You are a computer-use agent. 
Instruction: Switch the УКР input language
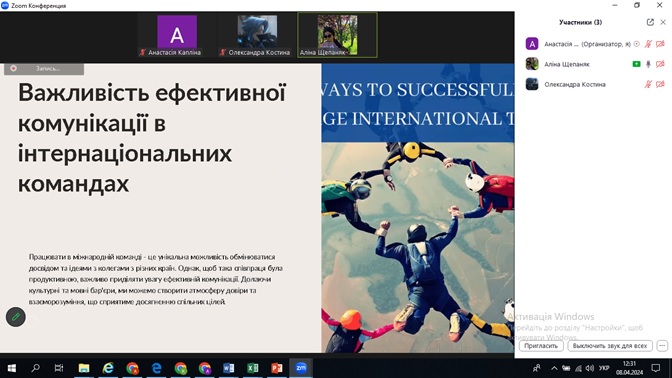tap(604, 368)
